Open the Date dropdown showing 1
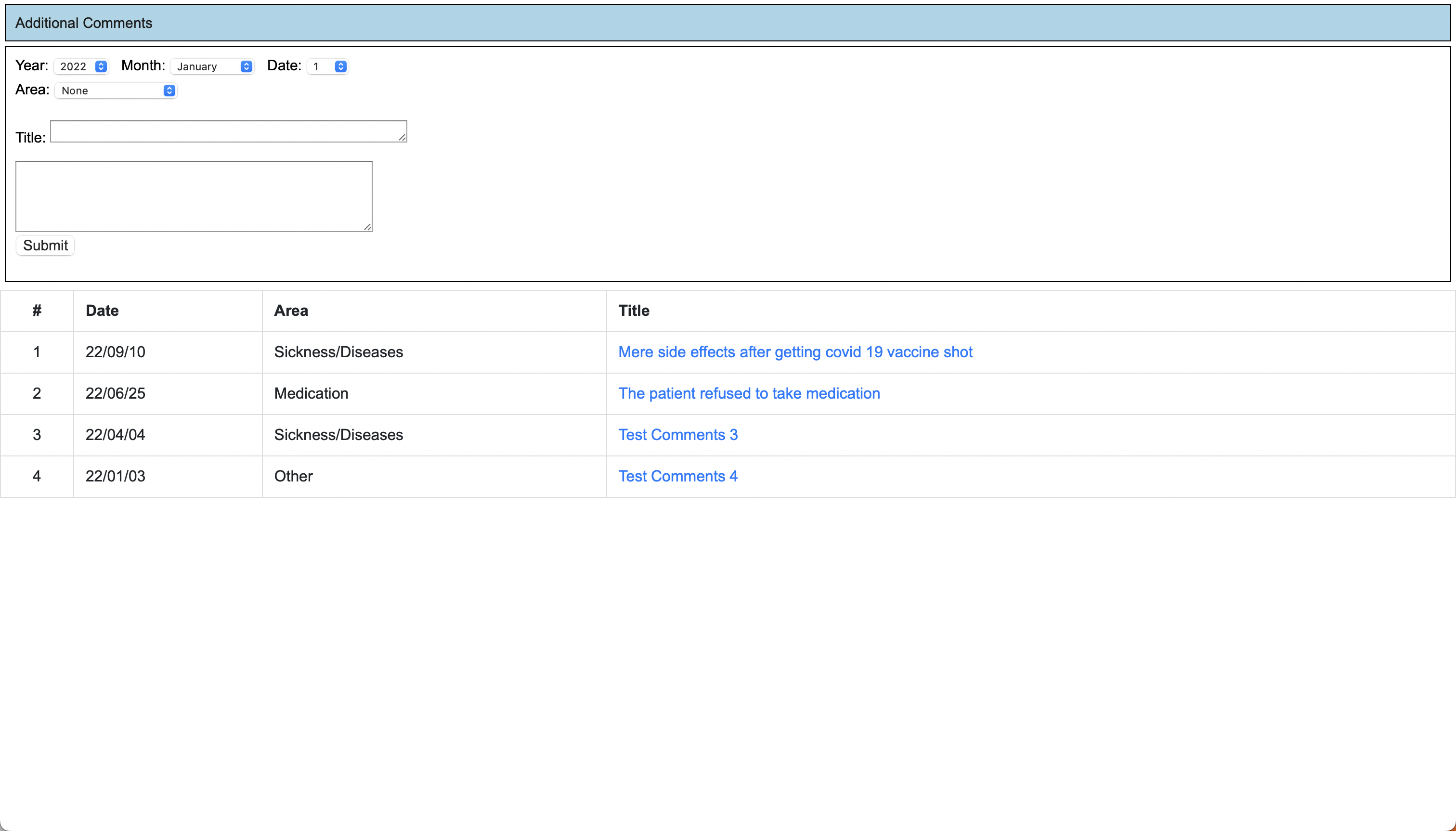 click(x=327, y=66)
